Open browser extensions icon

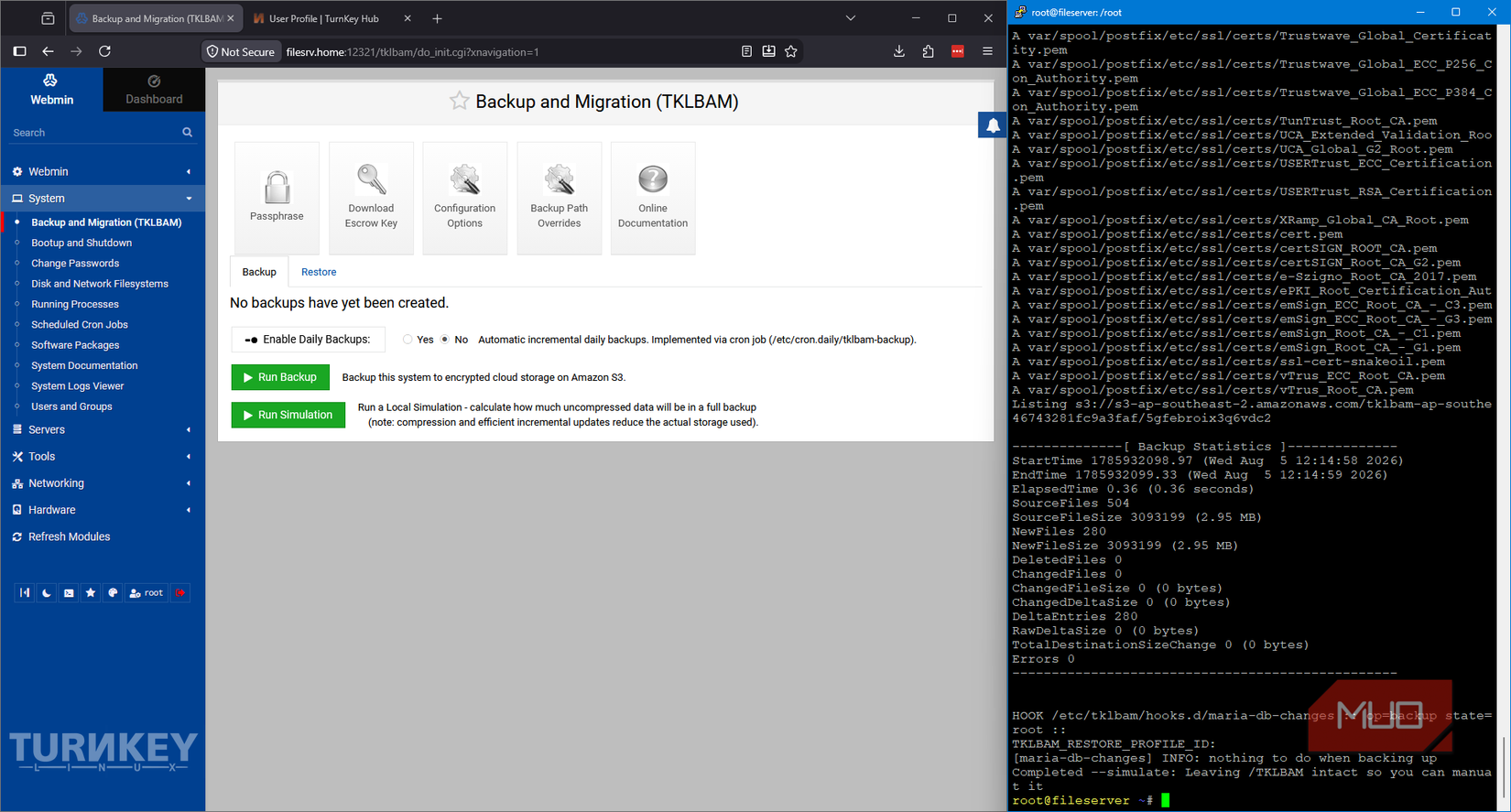[x=929, y=51]
